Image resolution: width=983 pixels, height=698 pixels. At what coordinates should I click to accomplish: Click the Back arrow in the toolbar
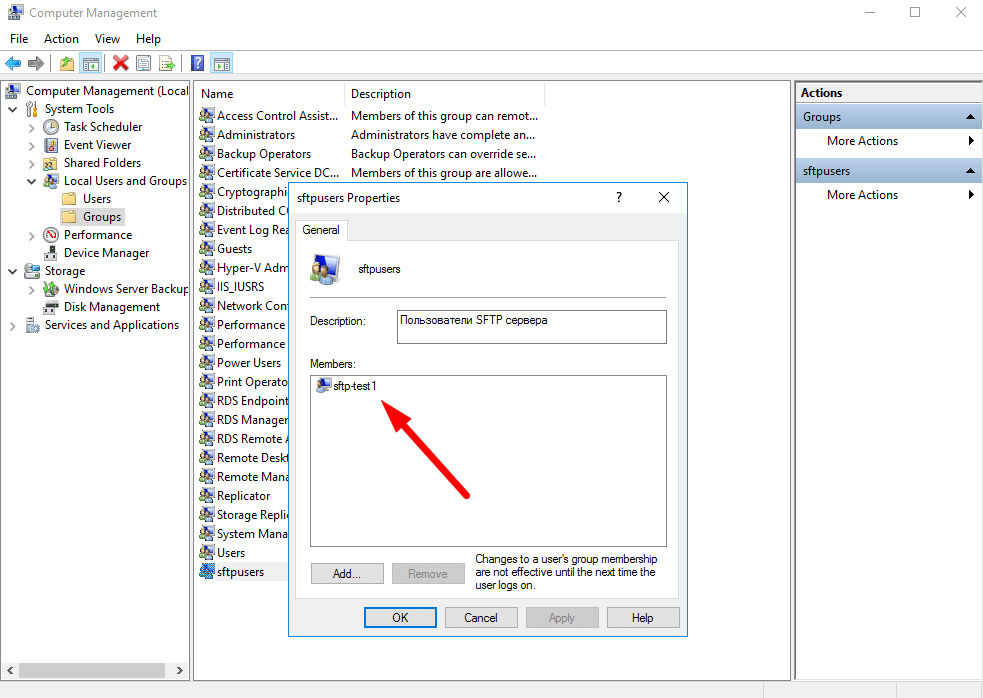[13, 63]
